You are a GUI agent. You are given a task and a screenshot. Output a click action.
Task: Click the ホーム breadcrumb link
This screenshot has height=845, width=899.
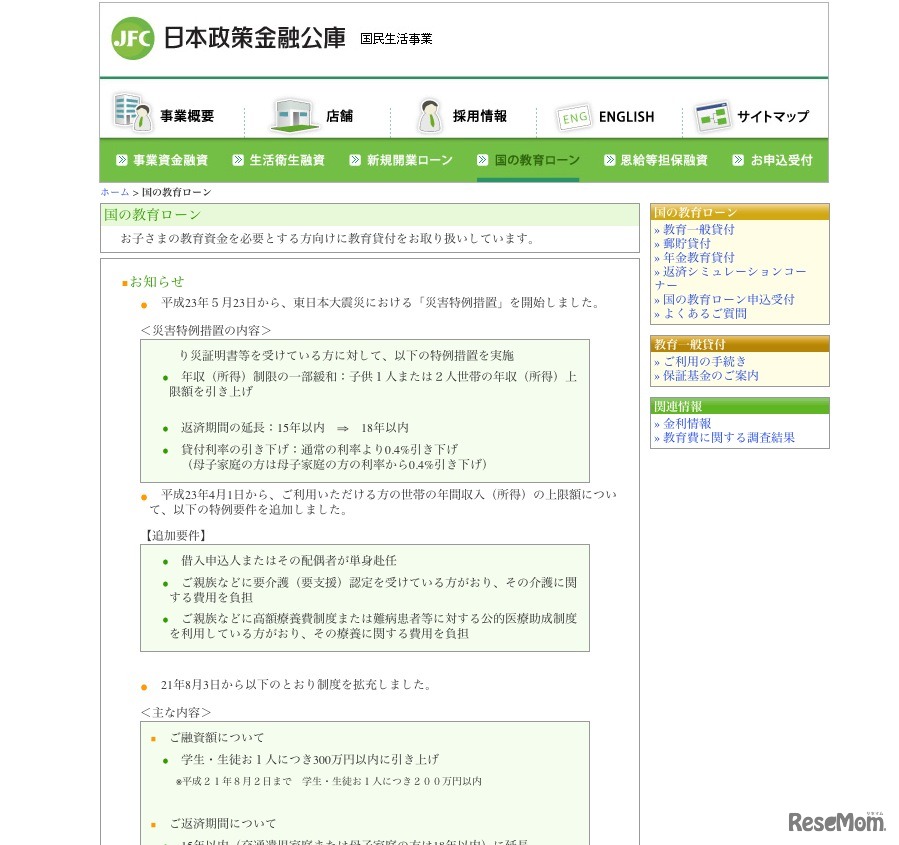click(114, 191)
